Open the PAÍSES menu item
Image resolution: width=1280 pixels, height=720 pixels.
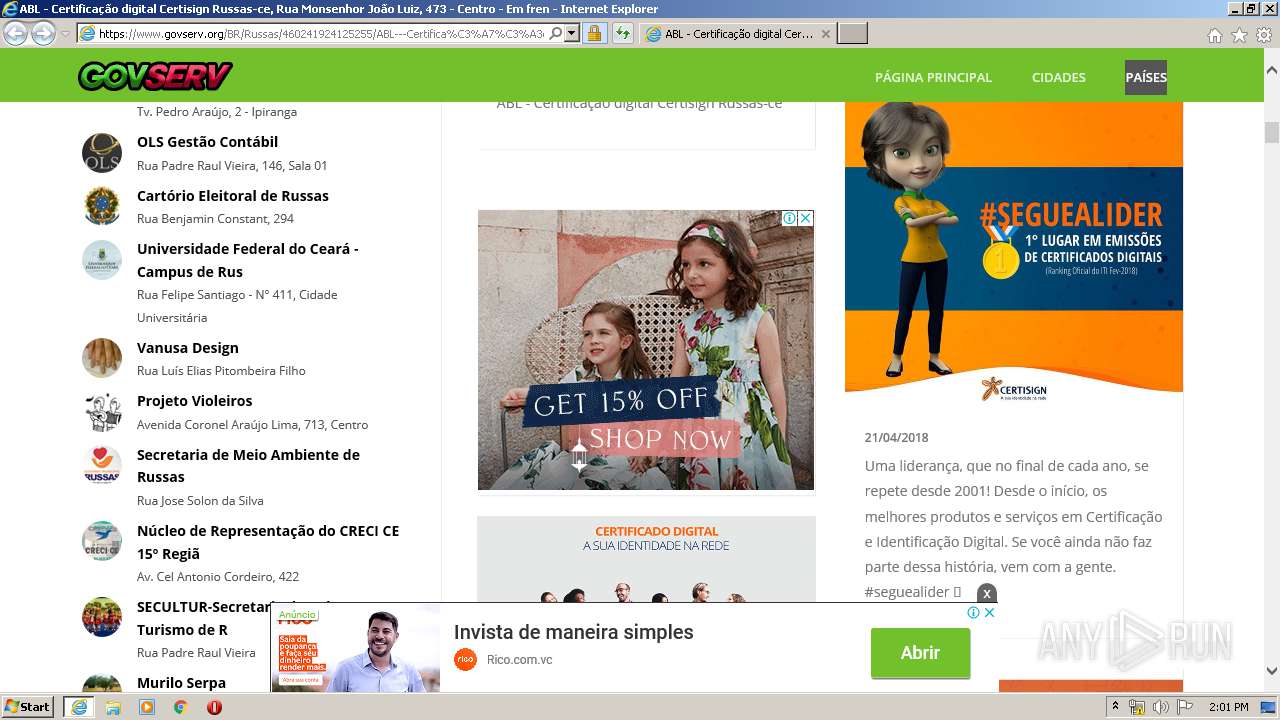(1146, 77)
